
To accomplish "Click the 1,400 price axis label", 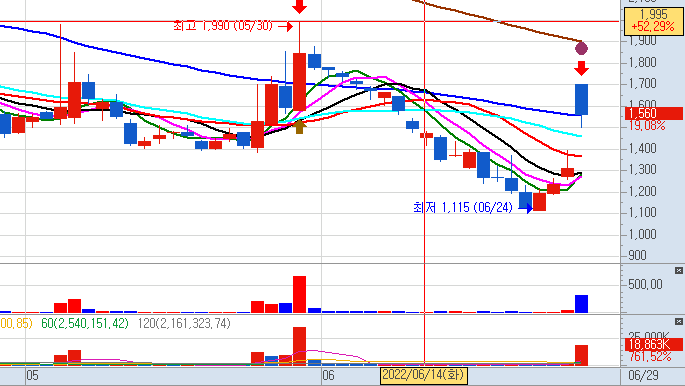I will 642,148.
